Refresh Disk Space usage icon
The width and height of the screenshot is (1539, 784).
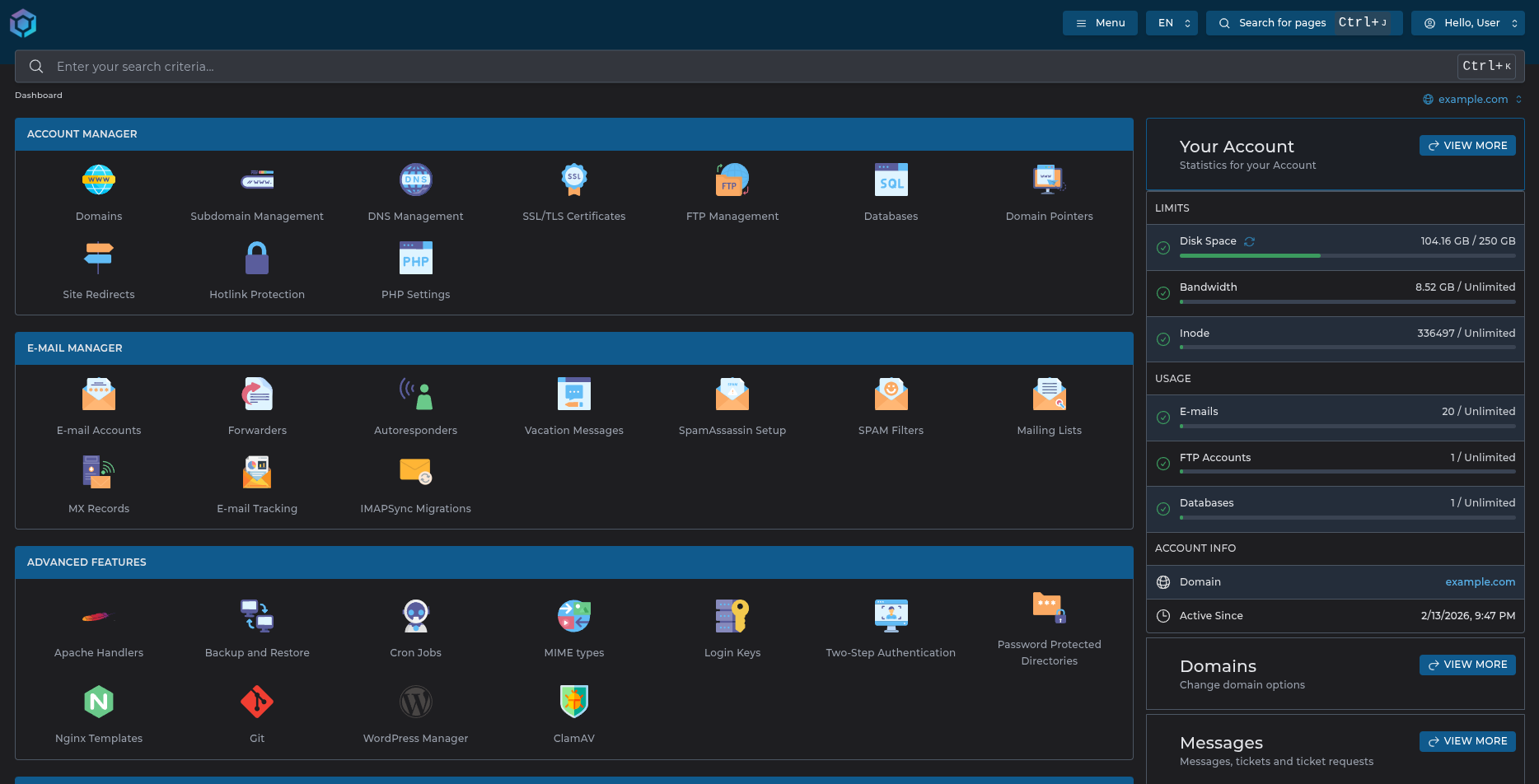click(1249, 241)
